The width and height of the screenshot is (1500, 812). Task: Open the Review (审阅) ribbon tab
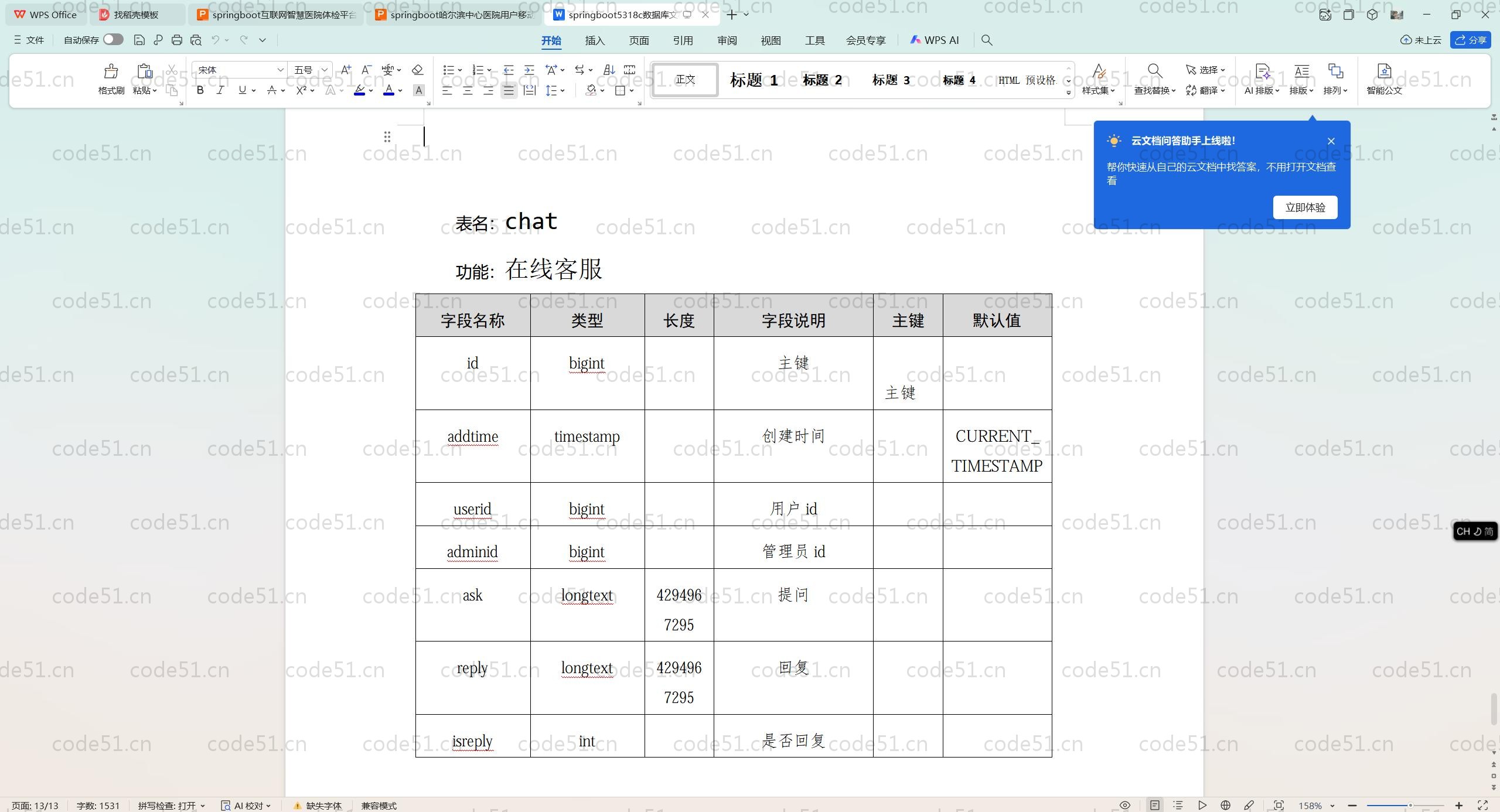tap(727, 40)
